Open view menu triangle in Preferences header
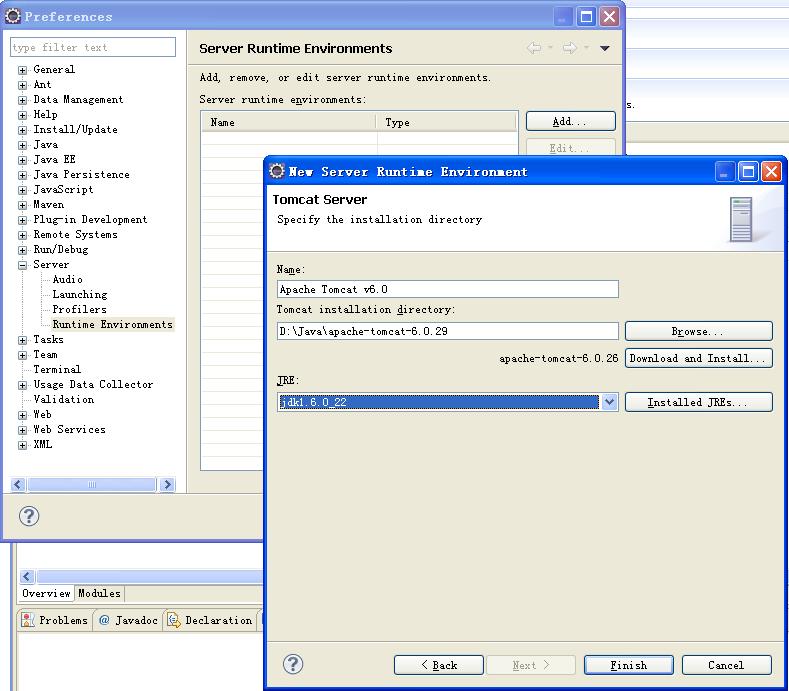 click(x=605, y=48)
